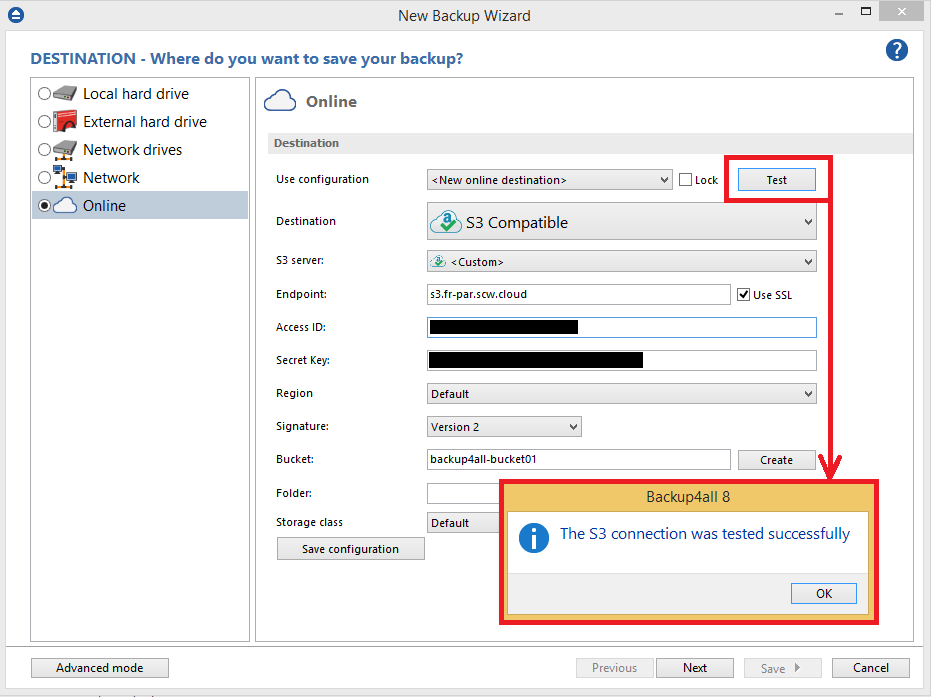The height and width of the screenshot is (697, 931).
Task: Select the Network radio button
Action: (x=44, y=178)
